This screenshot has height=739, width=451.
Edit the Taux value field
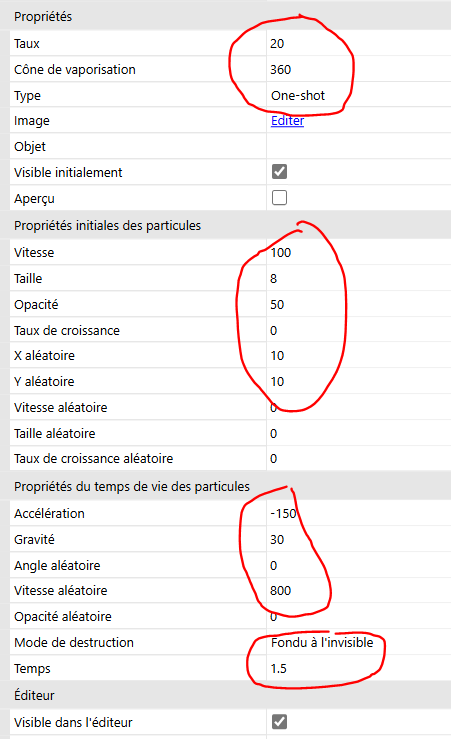tap(359, 43)
